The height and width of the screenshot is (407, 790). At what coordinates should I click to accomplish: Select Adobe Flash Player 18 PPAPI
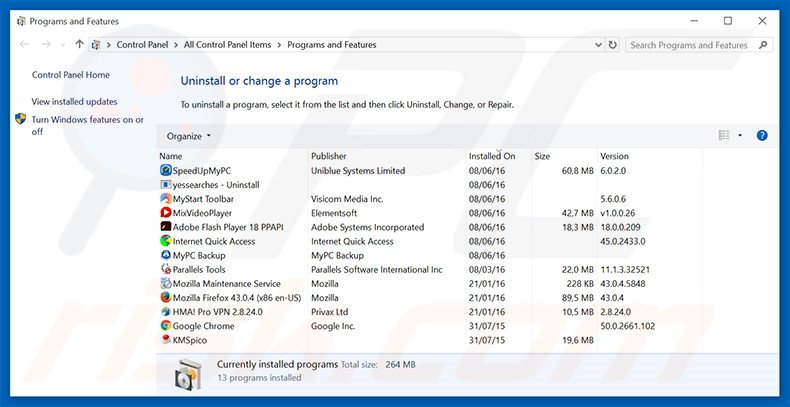click(x=228, y=227)
